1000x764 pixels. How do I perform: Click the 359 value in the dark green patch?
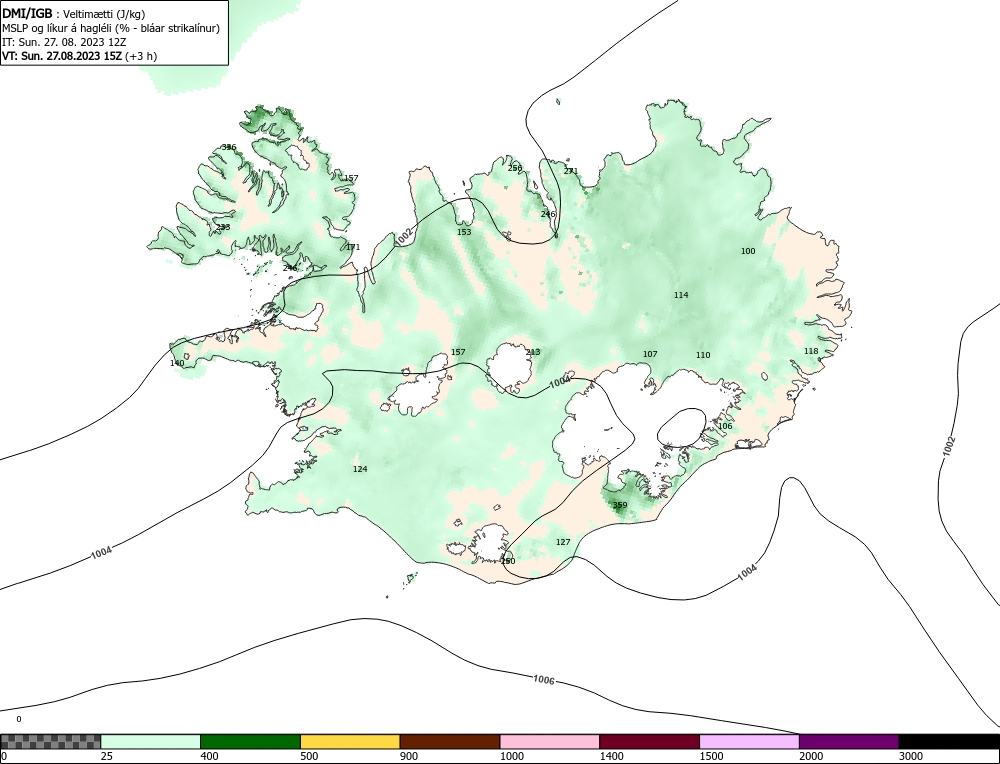pos(620,505)
